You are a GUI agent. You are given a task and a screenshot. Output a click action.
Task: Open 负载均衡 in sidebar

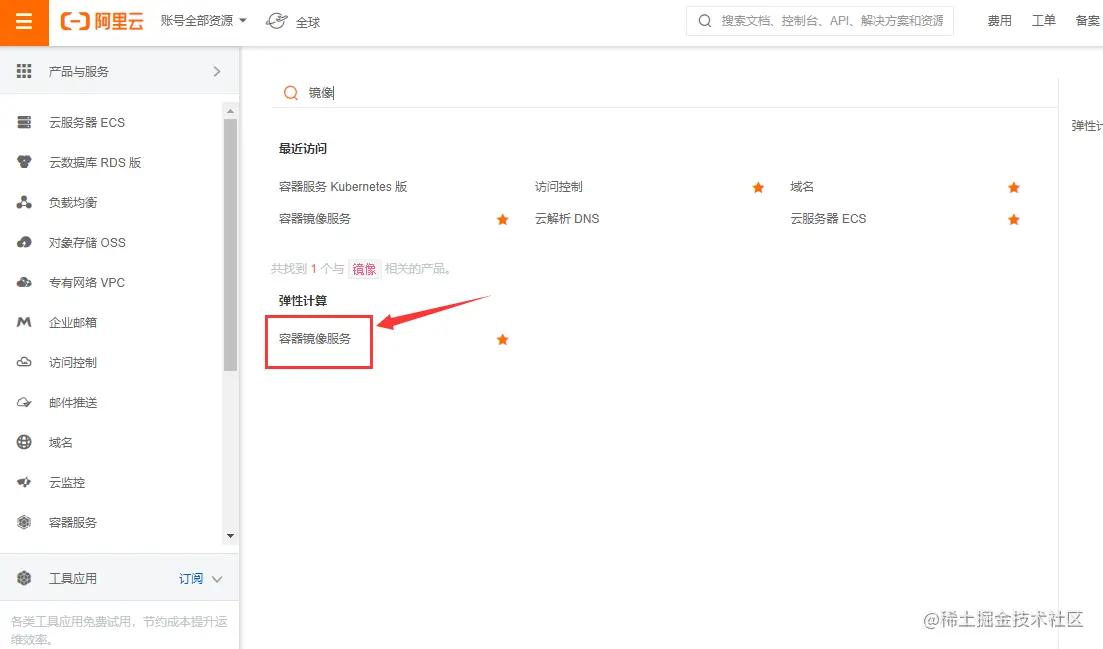pyautogui.click(x=72, y=203)
